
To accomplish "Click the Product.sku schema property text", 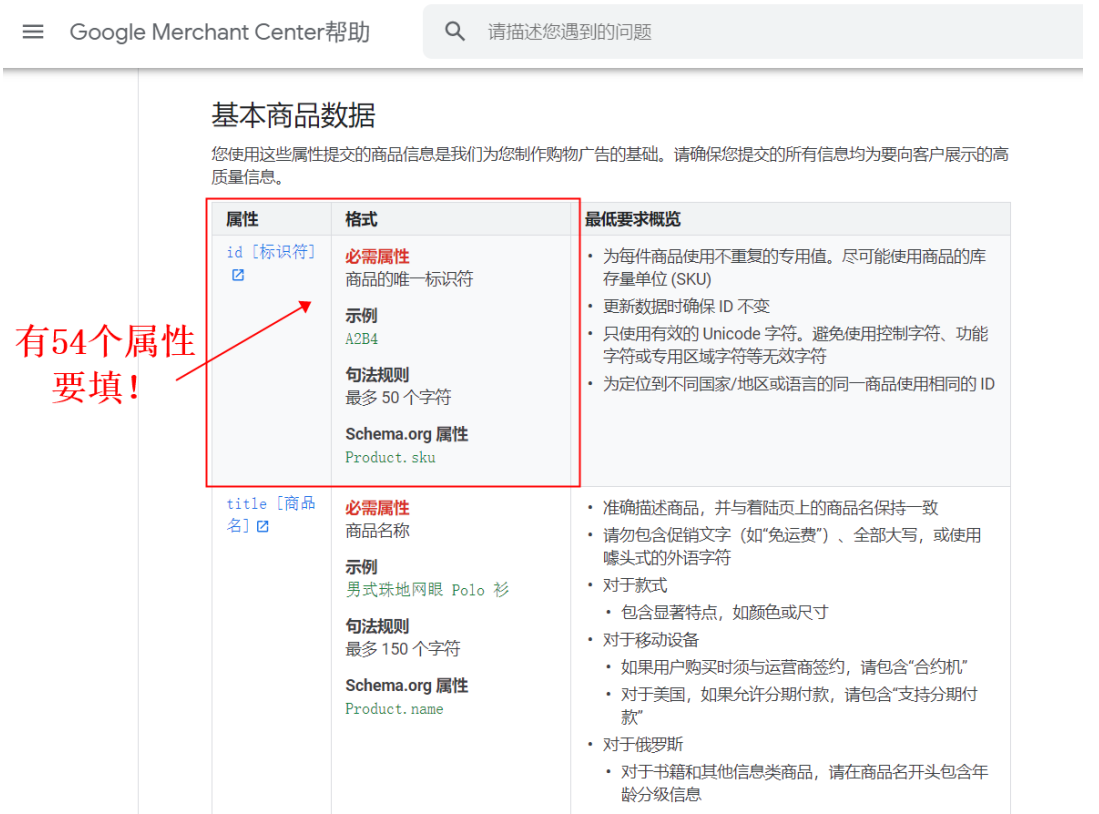I will tap(390, 457).
